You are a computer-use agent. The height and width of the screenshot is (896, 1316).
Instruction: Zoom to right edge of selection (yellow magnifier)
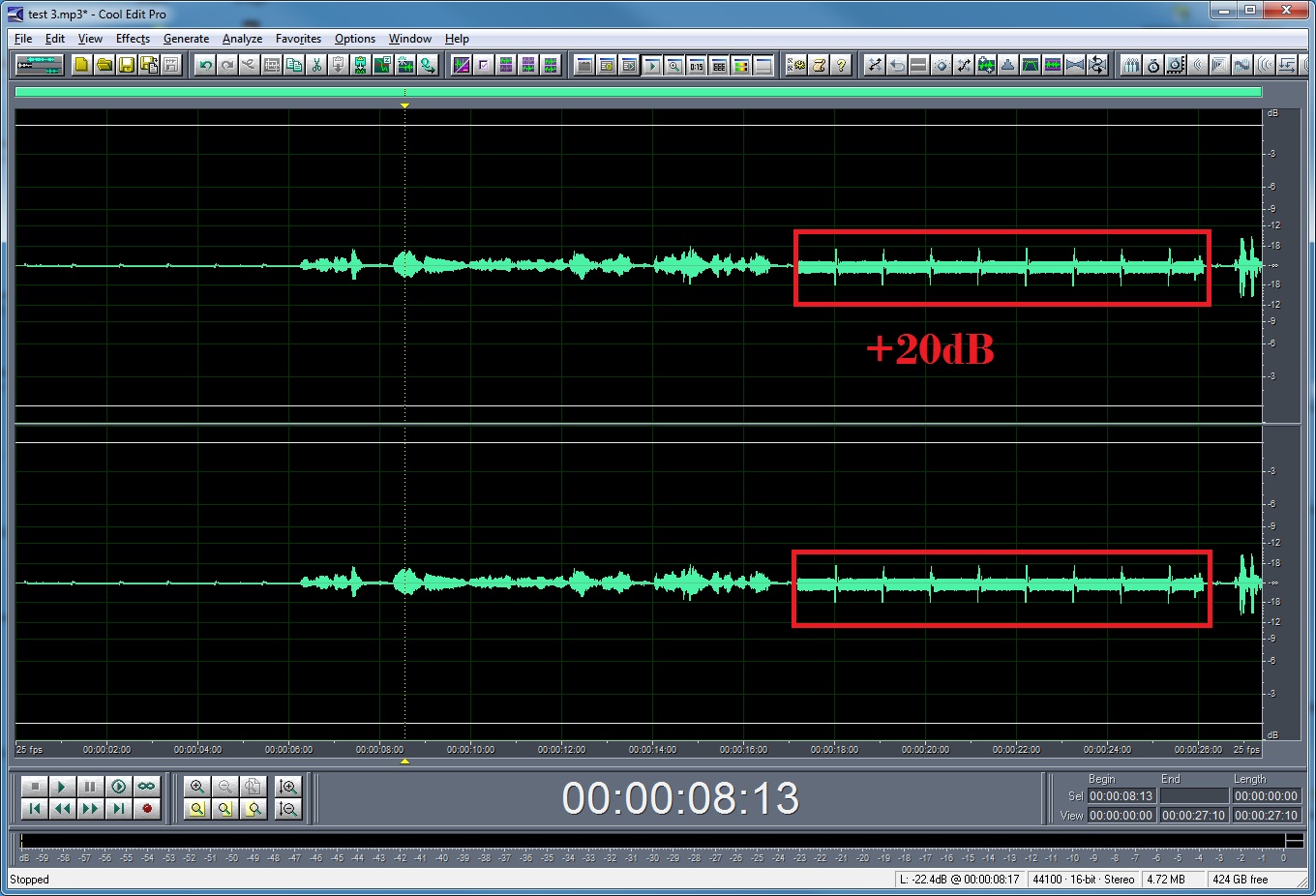coord(254,809)
